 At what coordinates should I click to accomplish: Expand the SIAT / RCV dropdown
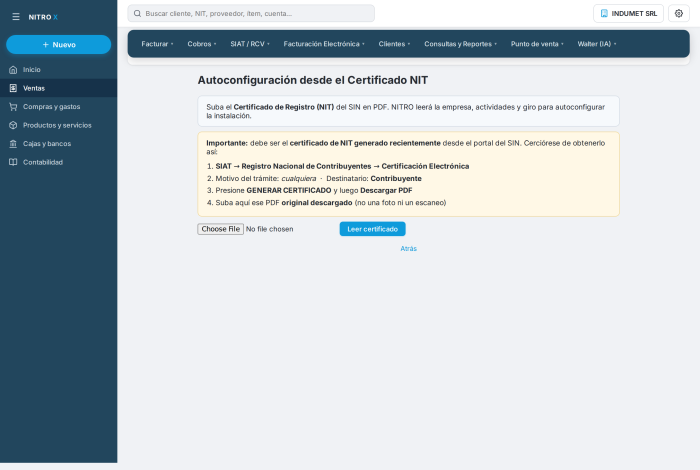tap(250, 44)
